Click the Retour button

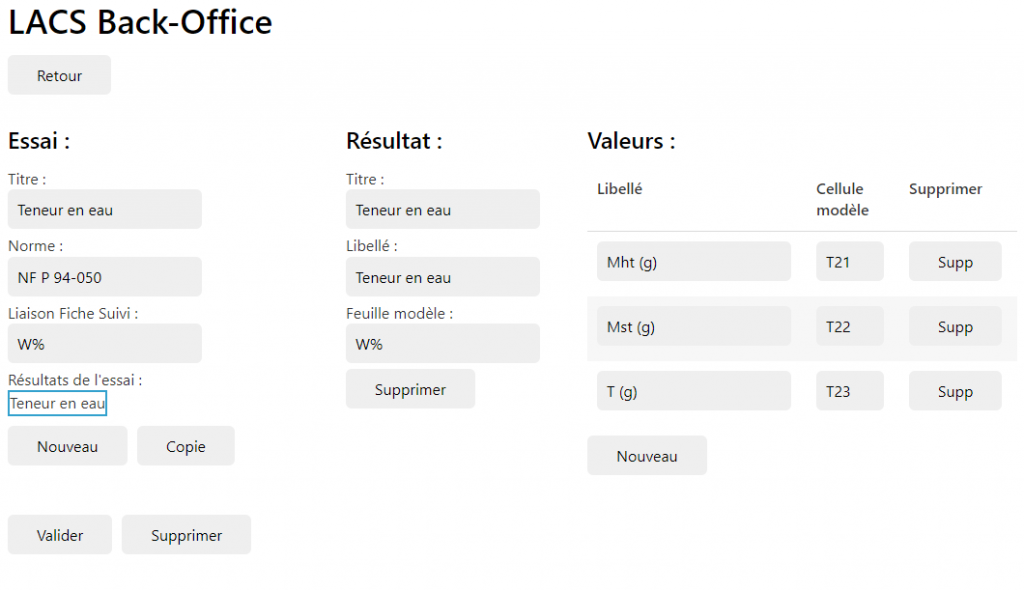[59, 76]
